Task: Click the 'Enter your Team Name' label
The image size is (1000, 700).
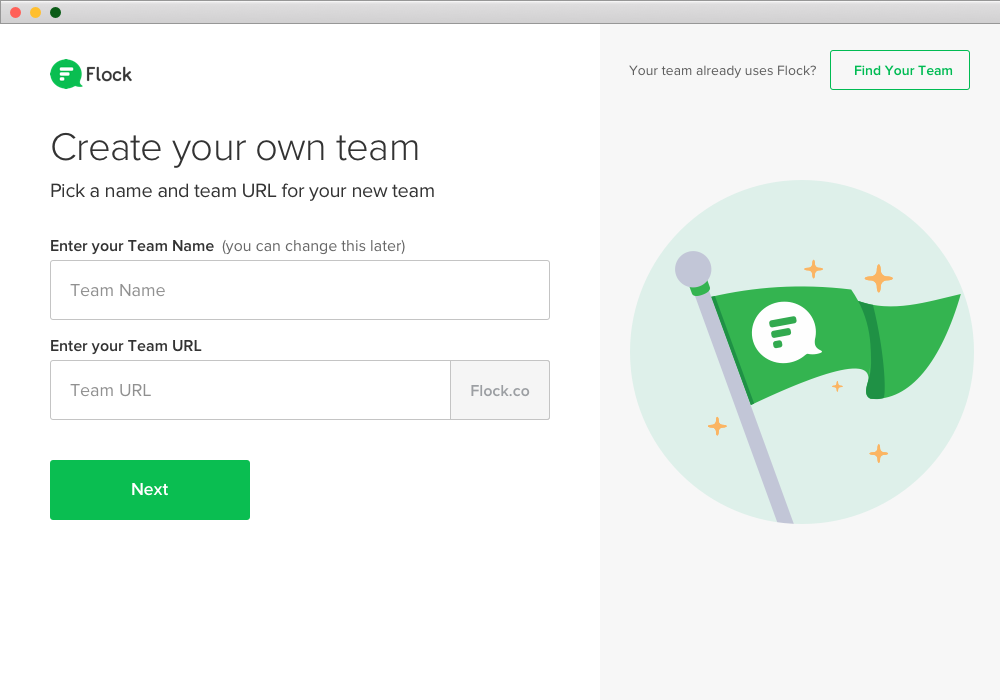Action: [132, 246]
